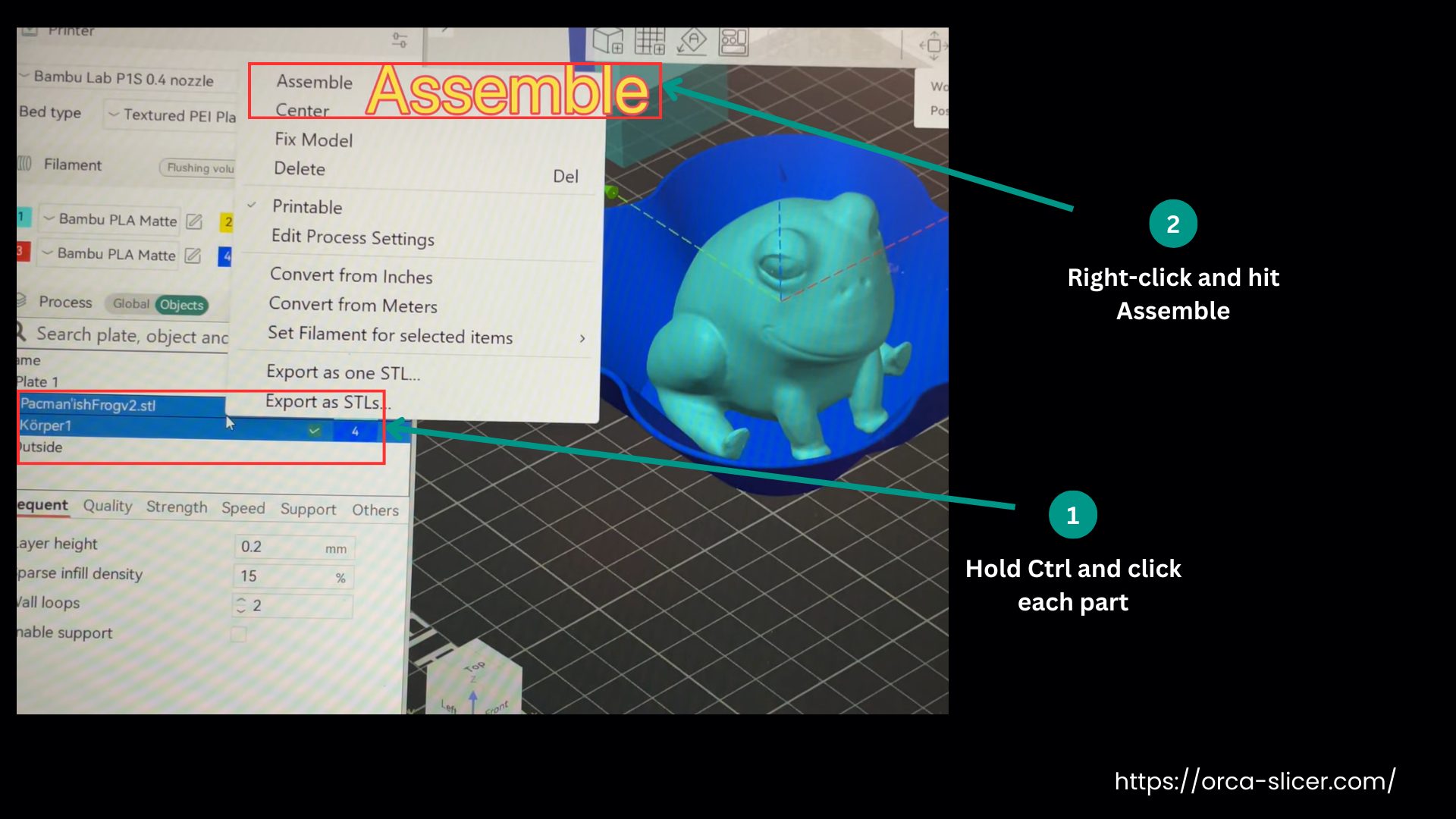Click the Auto orient toolbar icon
This screenshot has height=819, width=1456.
(x=692, y=41)
